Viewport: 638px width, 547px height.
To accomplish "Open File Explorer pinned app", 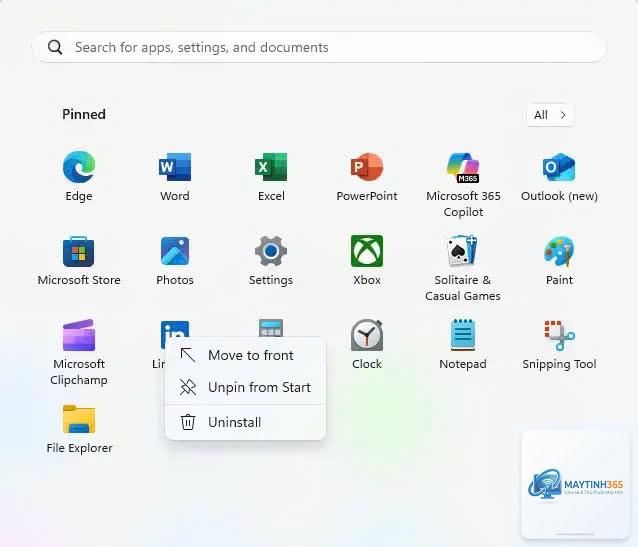I will click(79, 419).
